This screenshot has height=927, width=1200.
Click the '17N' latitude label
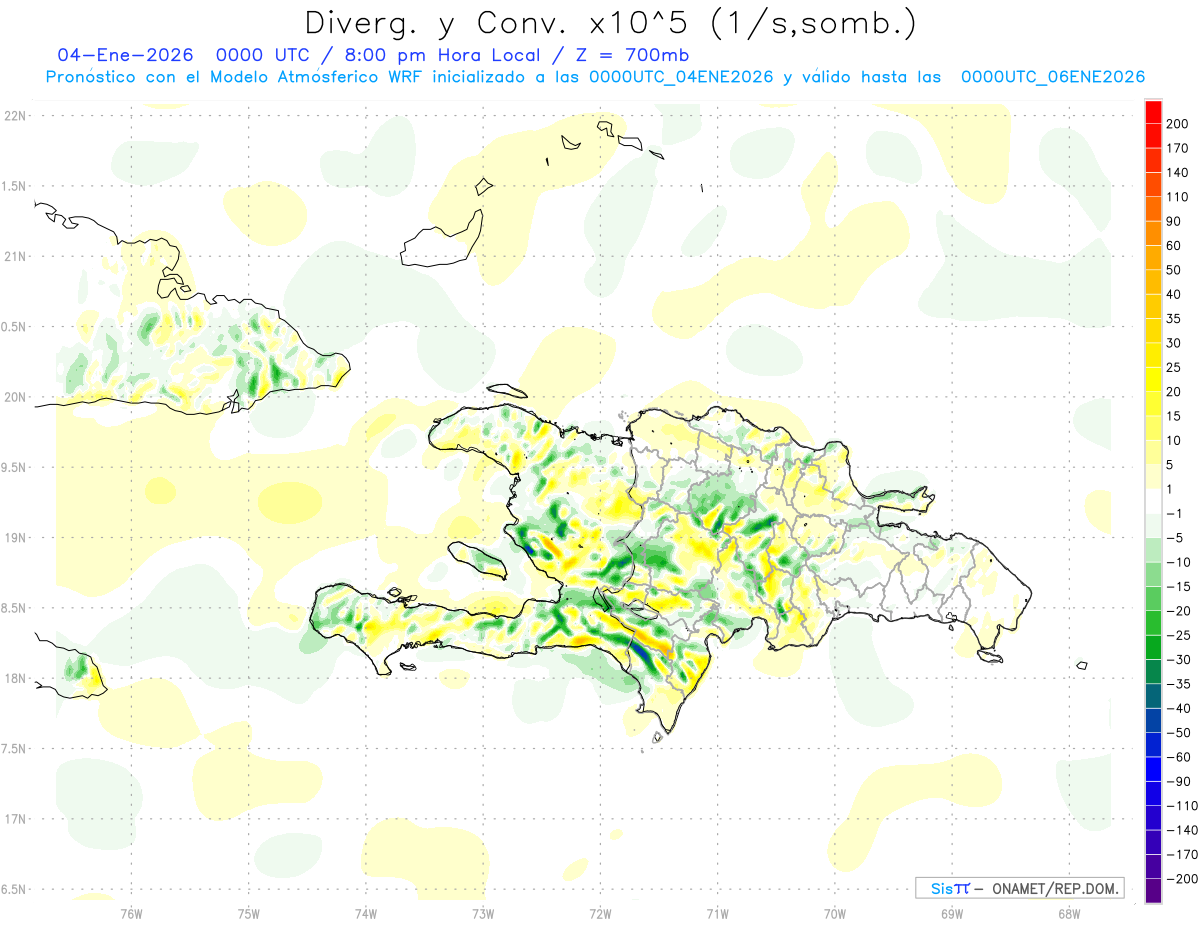click(x=15, y=819)
